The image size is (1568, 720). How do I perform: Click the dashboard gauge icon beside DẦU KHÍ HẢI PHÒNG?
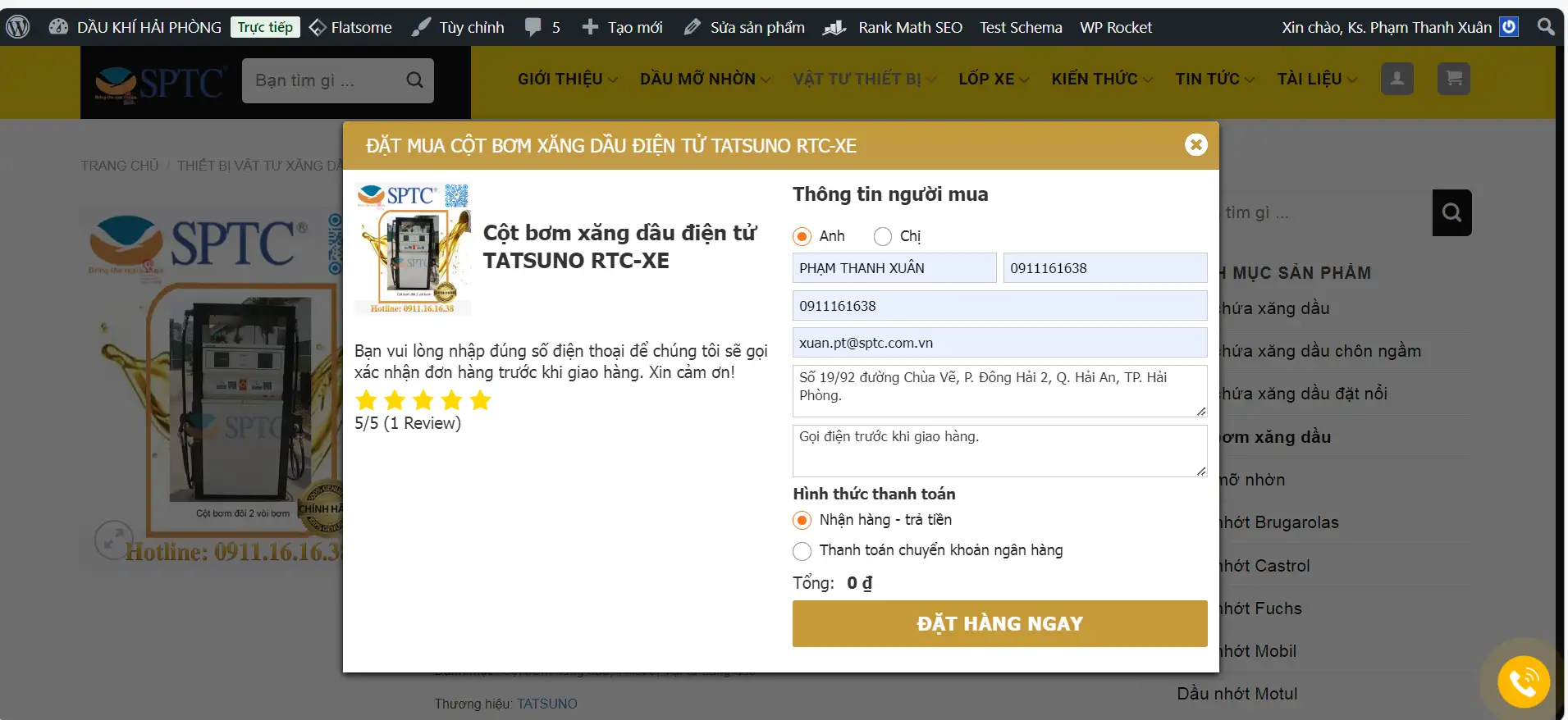[58, 27]
